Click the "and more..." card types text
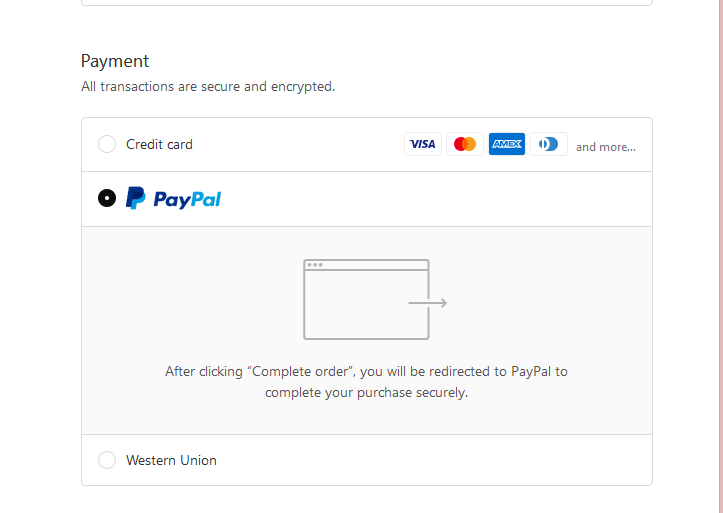Image resolution: width=723 pixels, height=513 pixels. point(605,147)
